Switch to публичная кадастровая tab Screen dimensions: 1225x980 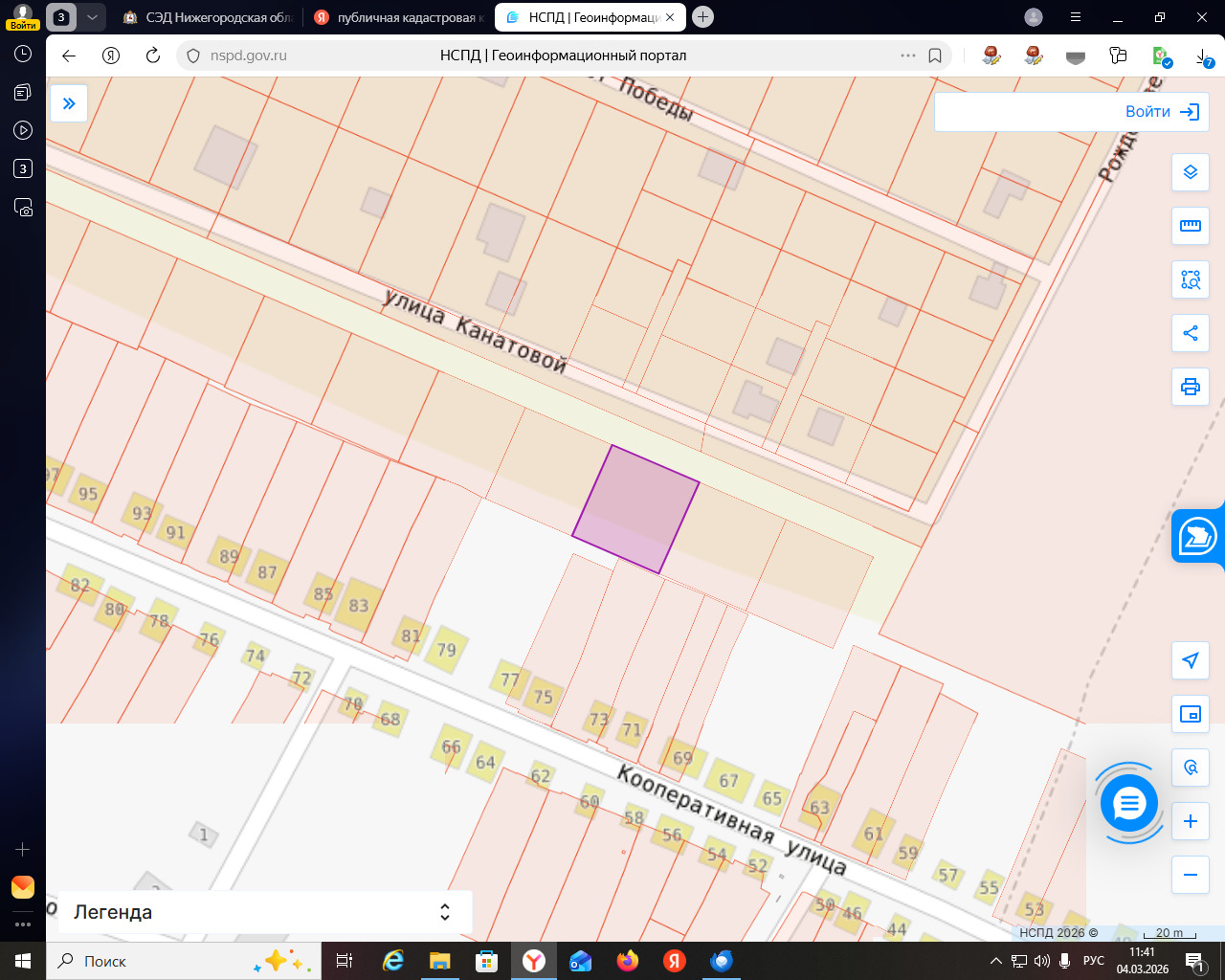[399, 17]
